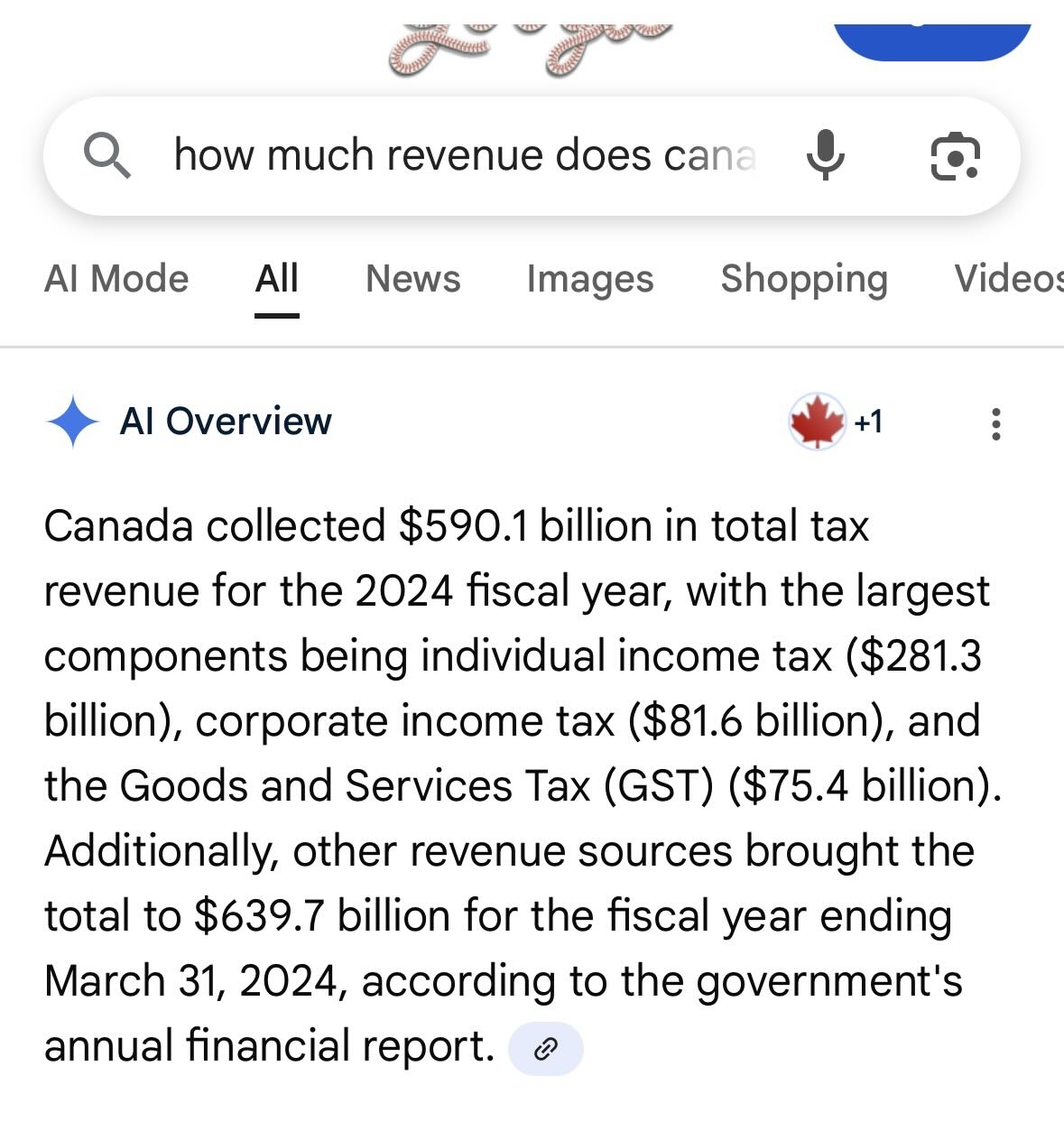Switch to the AI Mode tab
The height and width of the screenshot is (1122, 1064).
pyautogui.click(x=116, y=279)
